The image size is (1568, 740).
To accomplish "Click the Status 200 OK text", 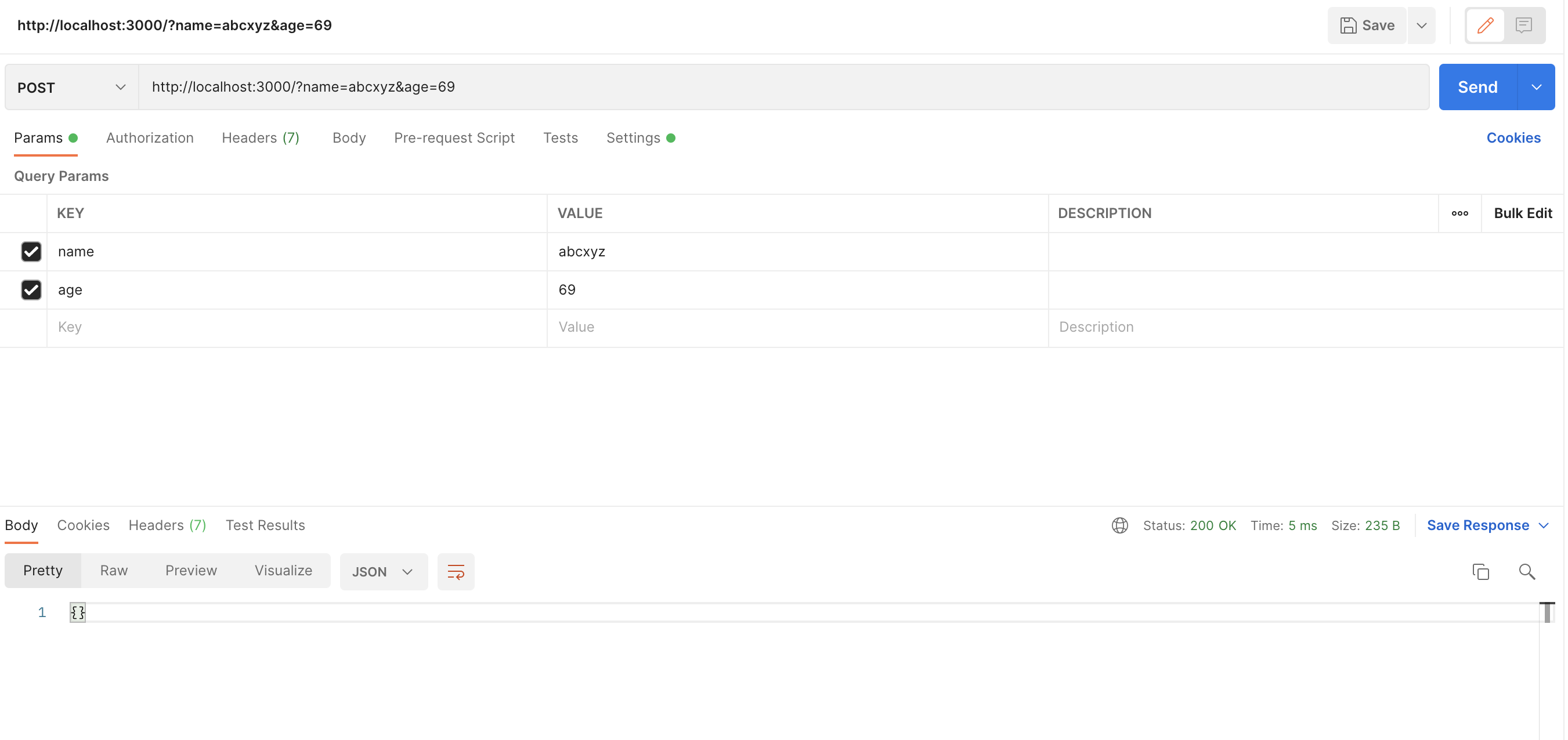I will click(1190, 526).
